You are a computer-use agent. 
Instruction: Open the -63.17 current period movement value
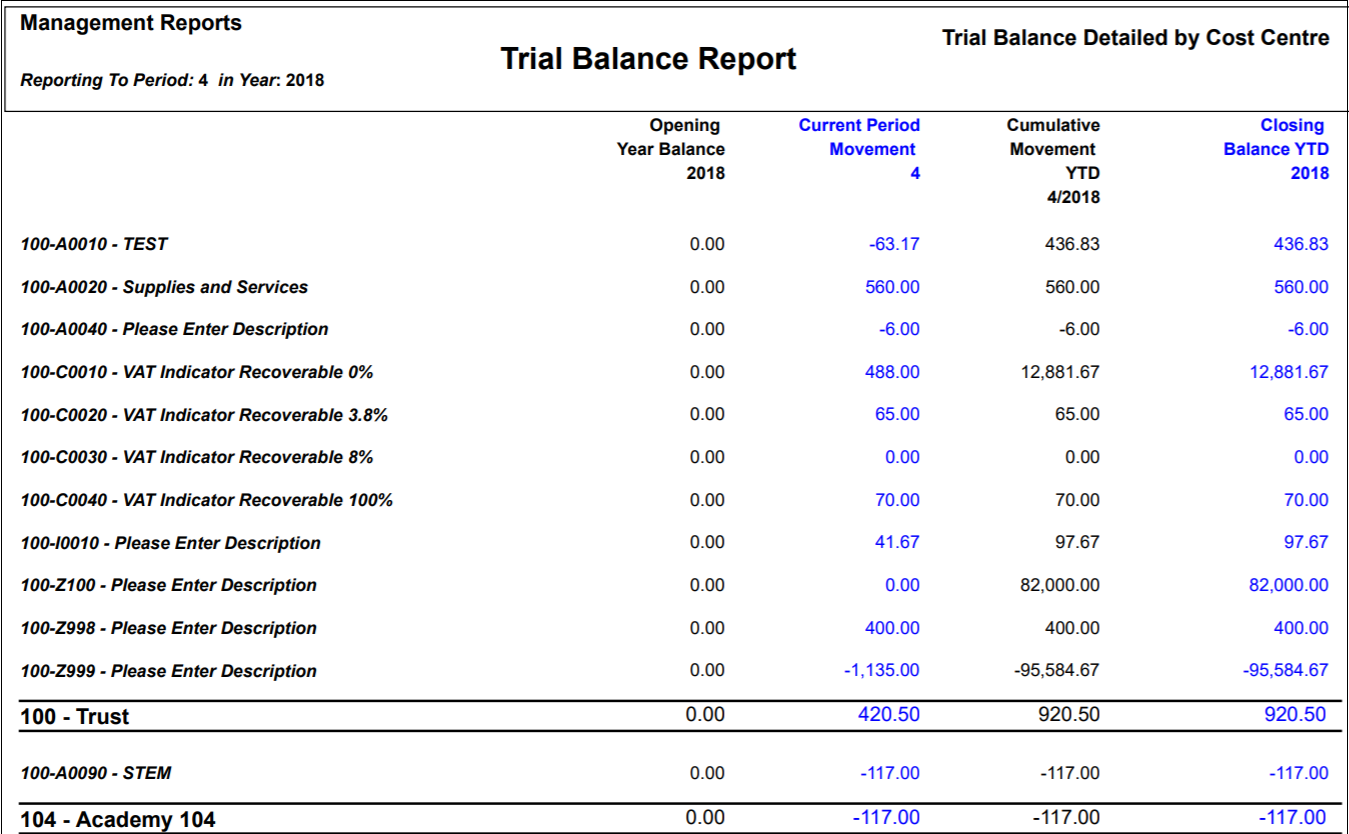tap(894, 244)
